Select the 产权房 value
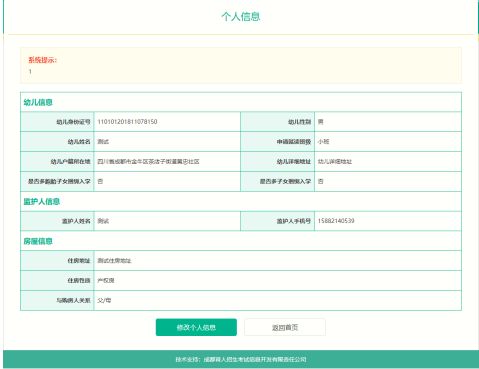This screenshot has height=369, width=479. click(106, 281)
